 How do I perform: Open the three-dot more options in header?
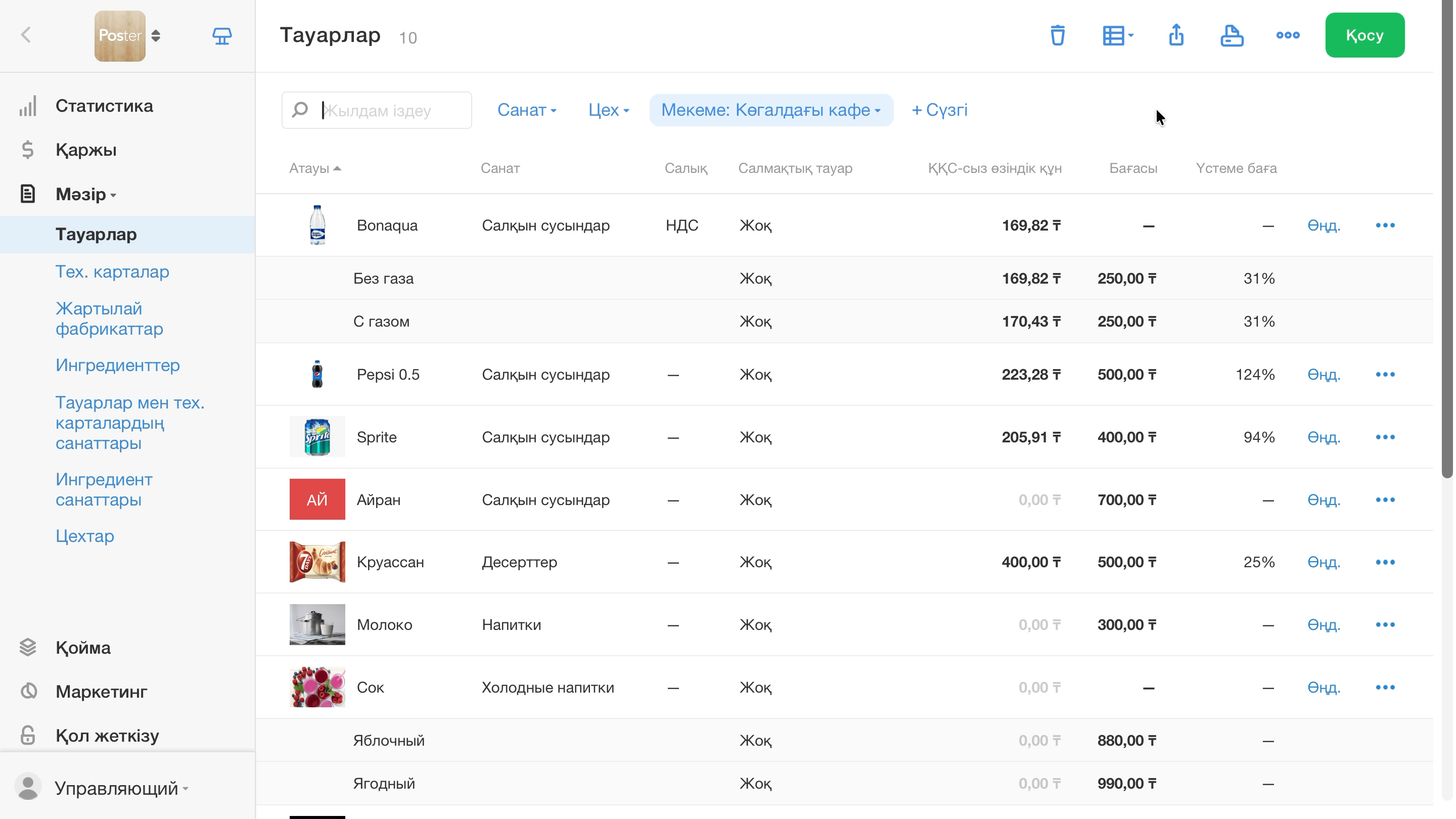click(1288, 35)
